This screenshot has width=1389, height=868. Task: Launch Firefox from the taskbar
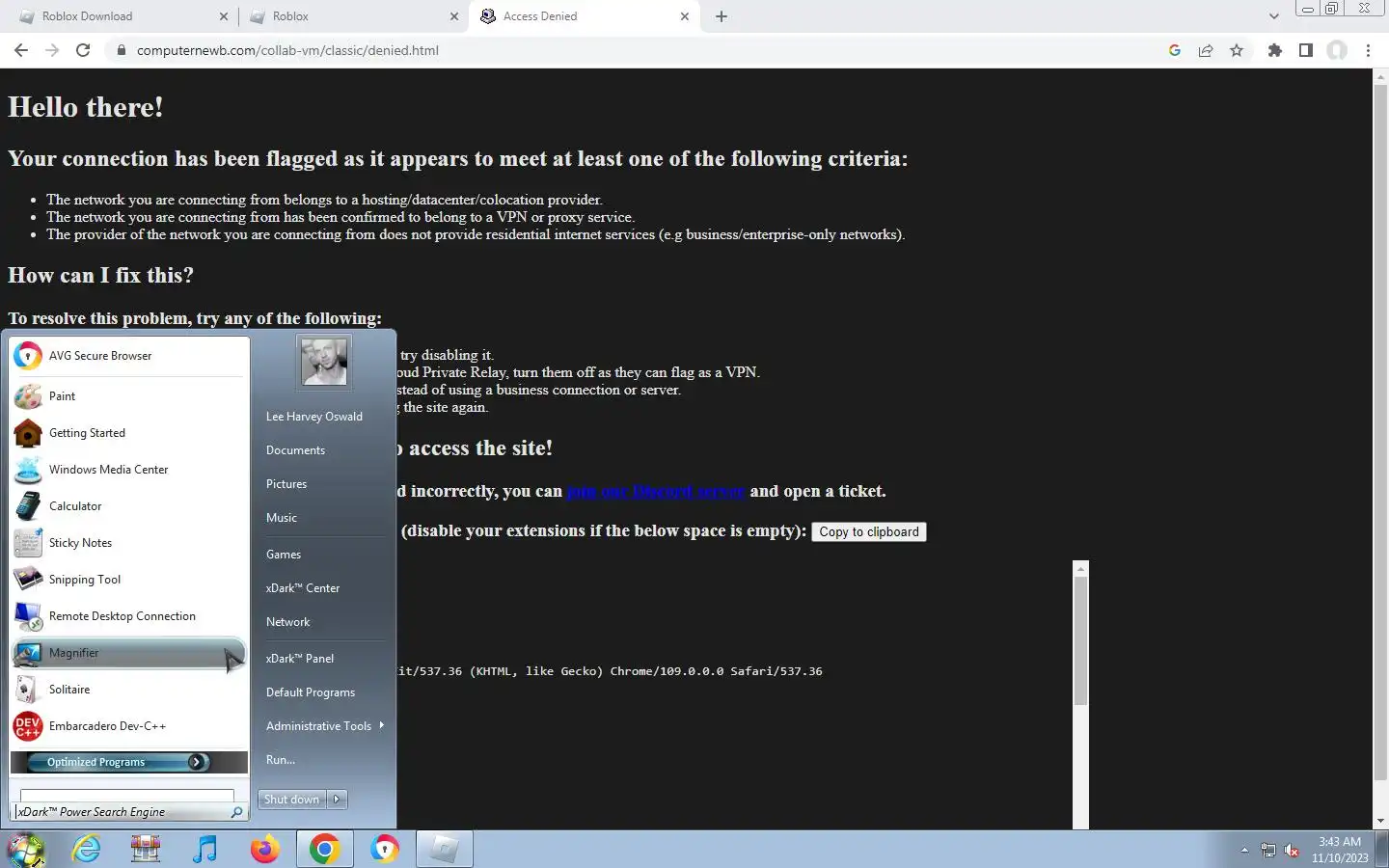click(264, 850)
